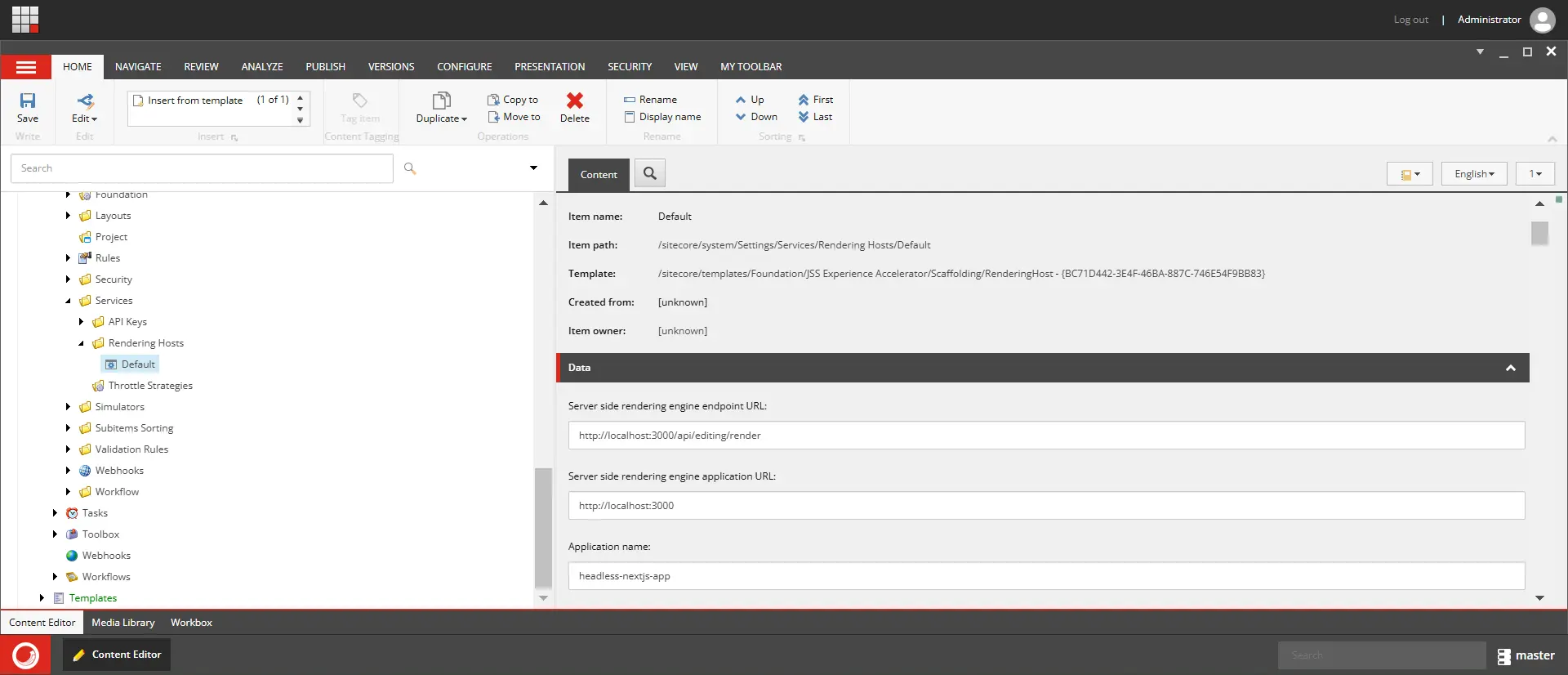Click the bottom taskbar Search box
1568x675 pixels.
point(1382,655)
